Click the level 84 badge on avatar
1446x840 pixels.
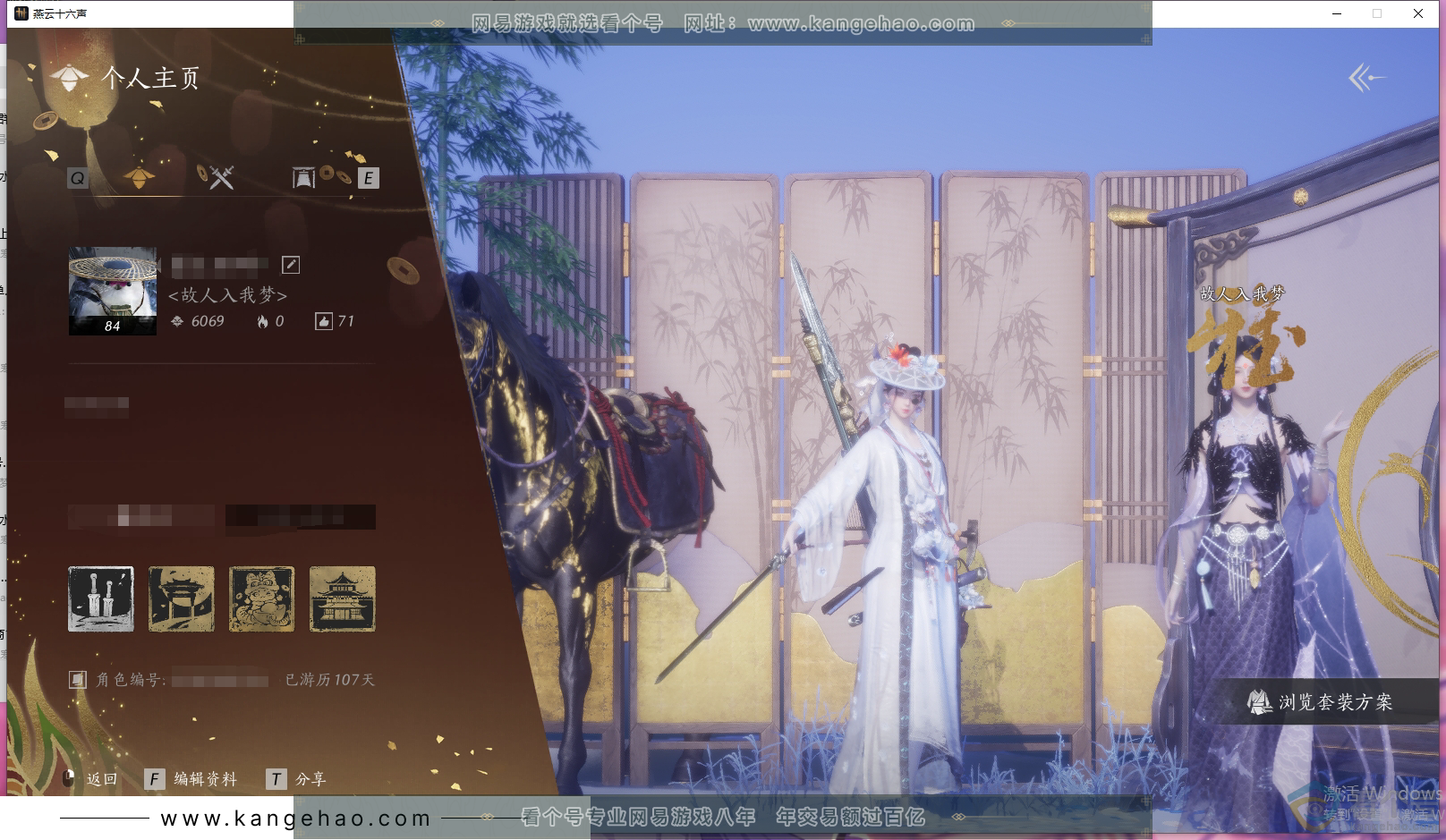[112, 327]
